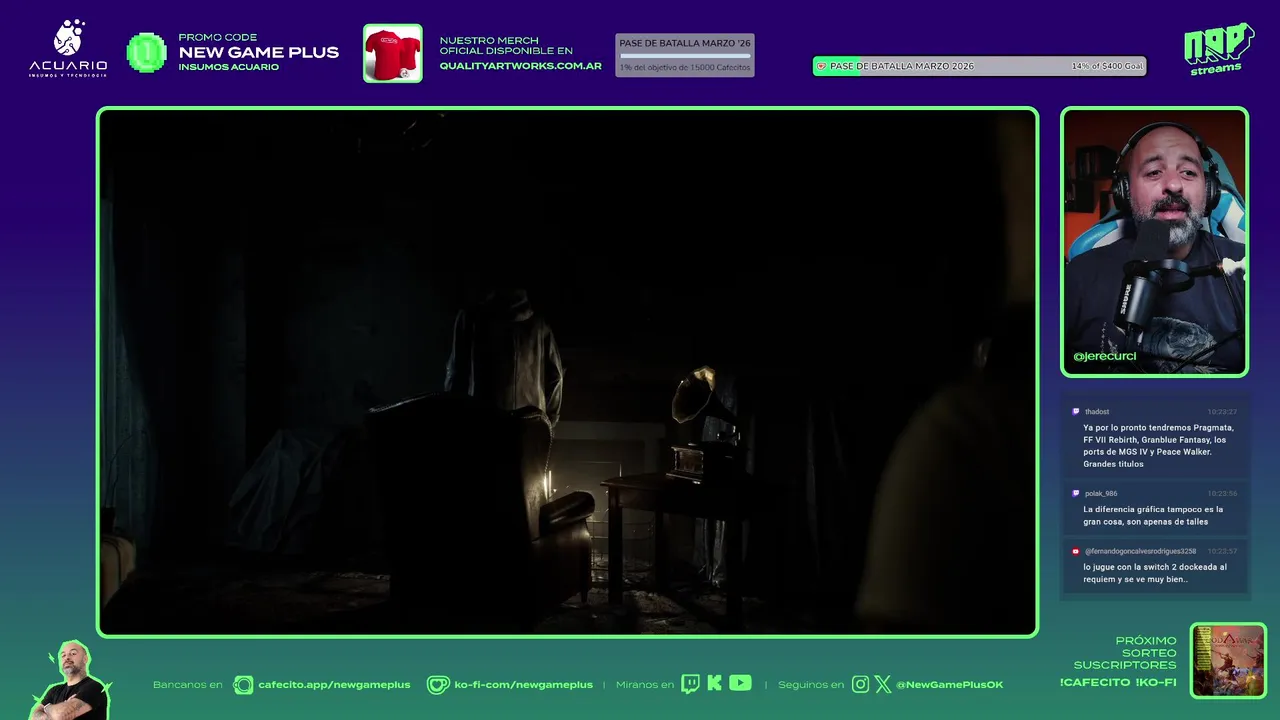The height and width of the screenshot is (720, 1280).
Task: Click the Twitch icon in the footer
Action: [x=690, y=684]
